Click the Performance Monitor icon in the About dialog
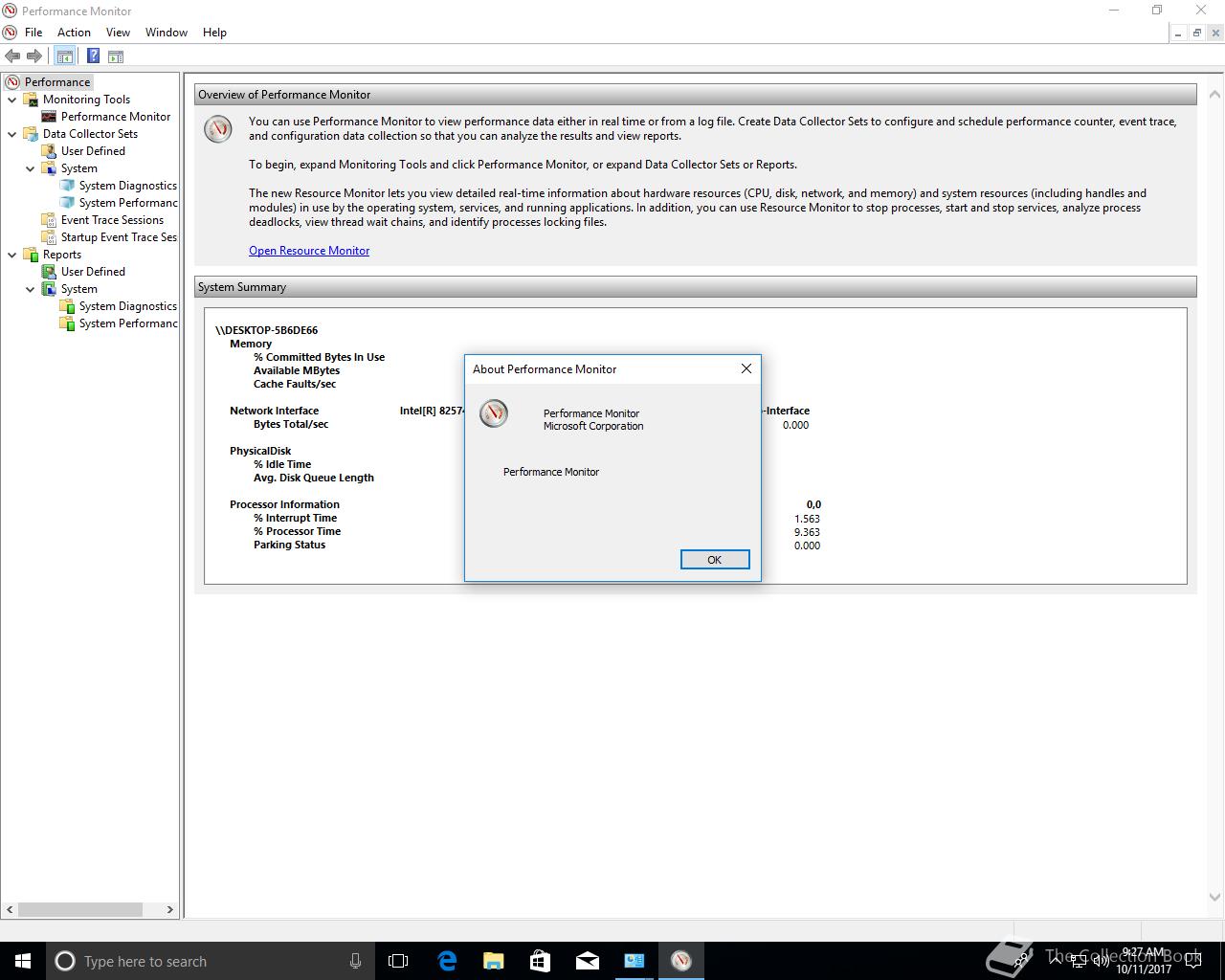 (x=494, y=413)
